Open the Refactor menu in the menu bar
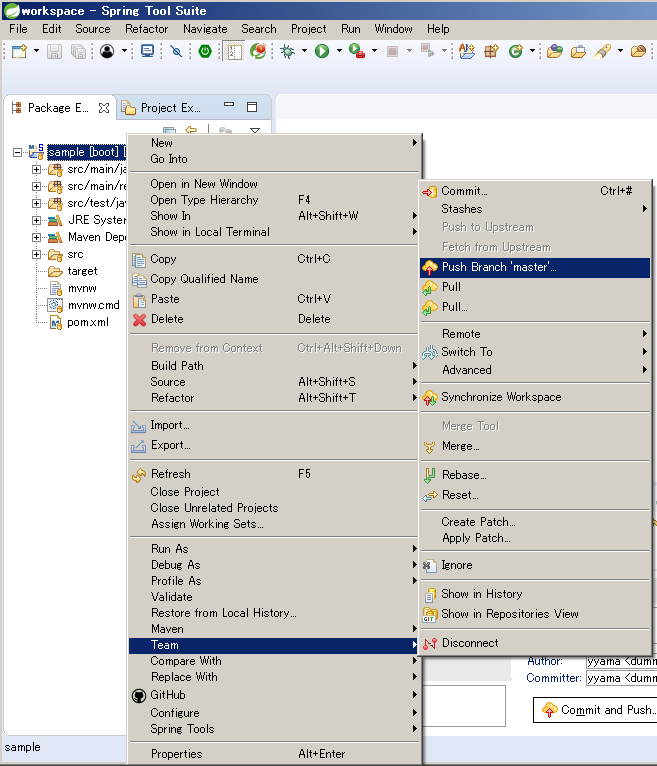Screen dimensions: 657x766 tap(147, 29)
